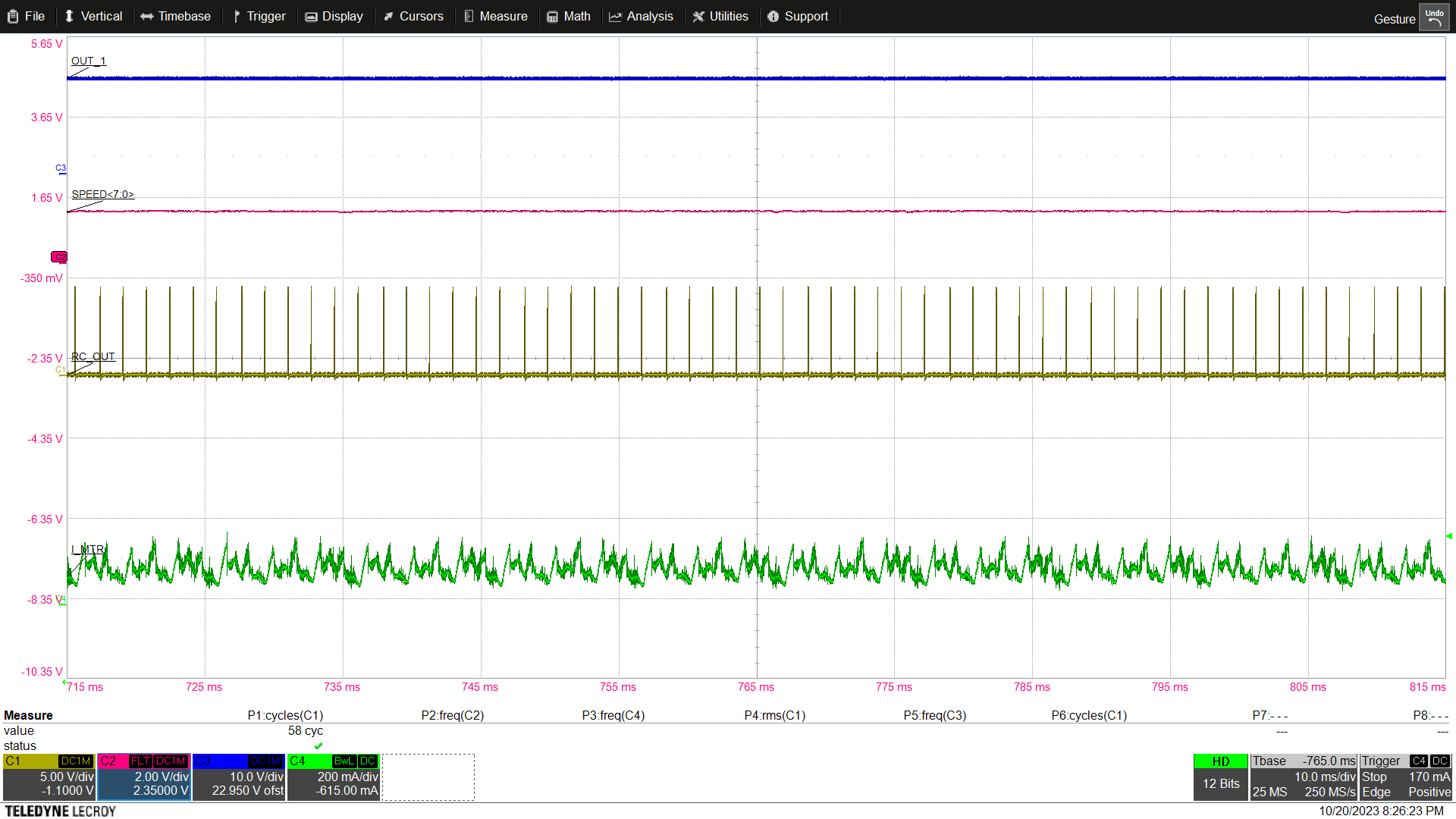Open the Math calculator icon
Image resolution: width=1456 pixels, height=819 pixels.
point(551,16)
